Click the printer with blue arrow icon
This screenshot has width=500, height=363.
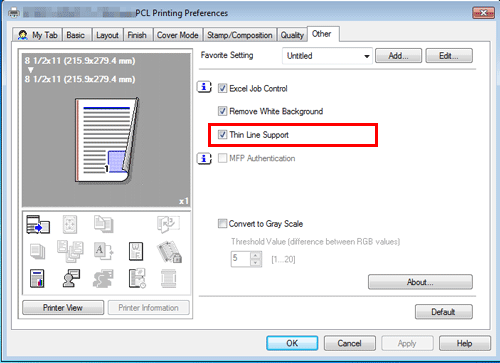tap(38, 224)
